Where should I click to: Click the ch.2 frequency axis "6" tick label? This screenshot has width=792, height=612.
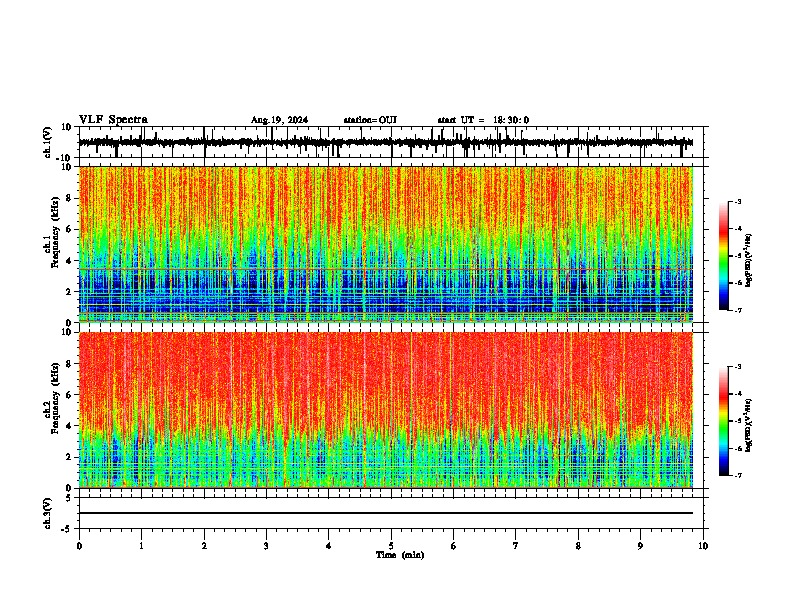click(69, 394)
